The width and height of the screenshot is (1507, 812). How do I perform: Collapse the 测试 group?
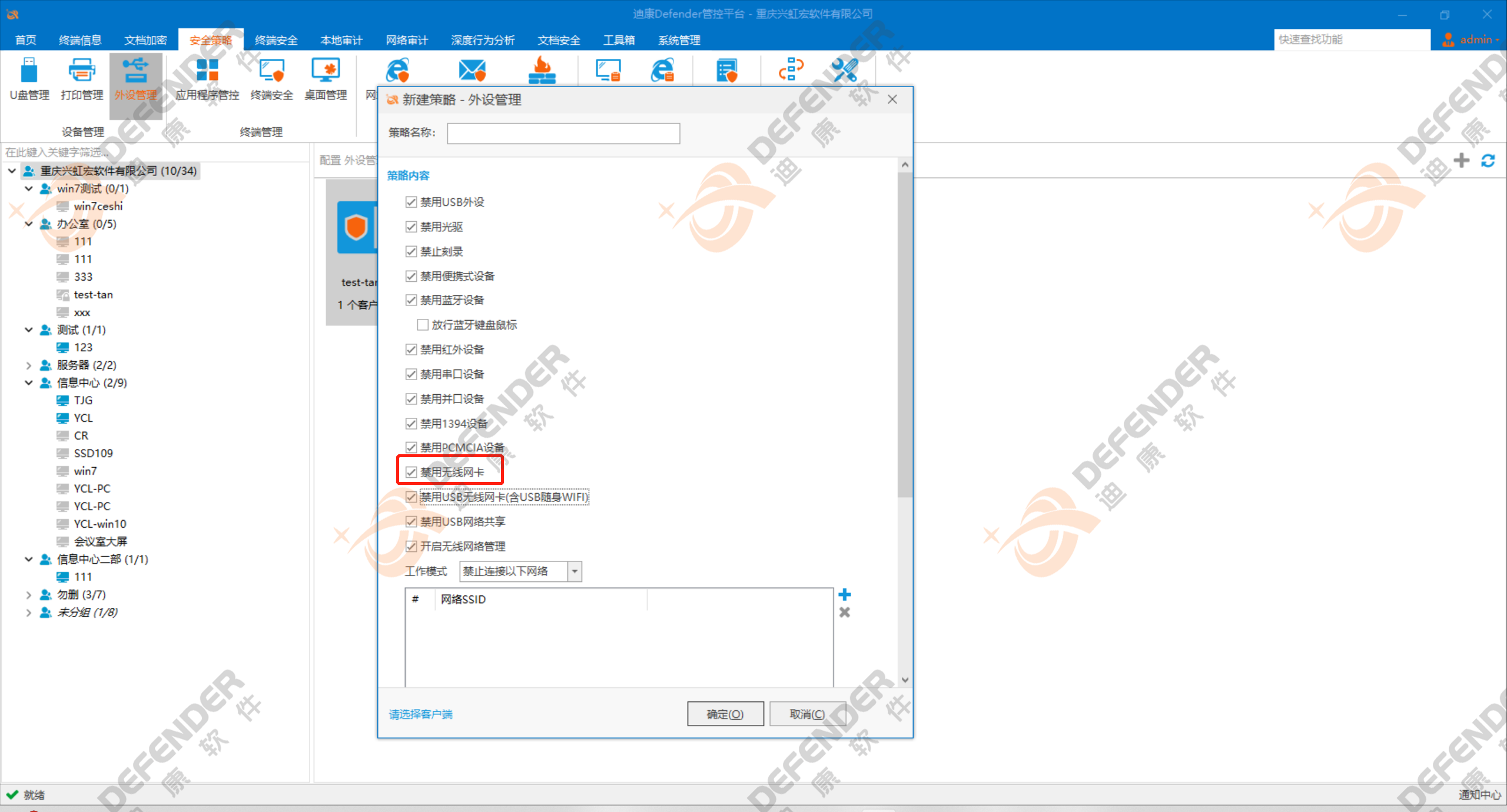point(28,330)
